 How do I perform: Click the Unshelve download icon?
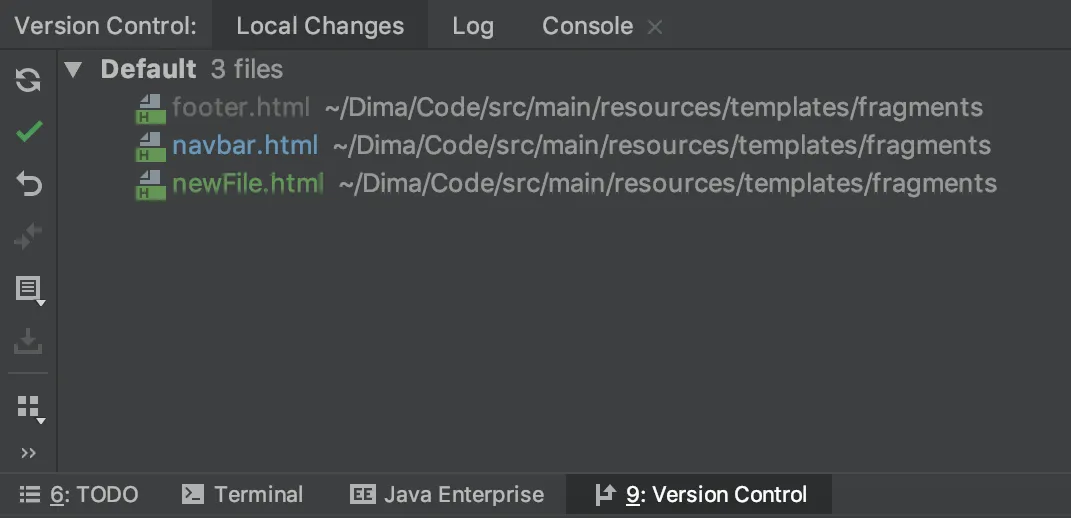tap(29, 342)
